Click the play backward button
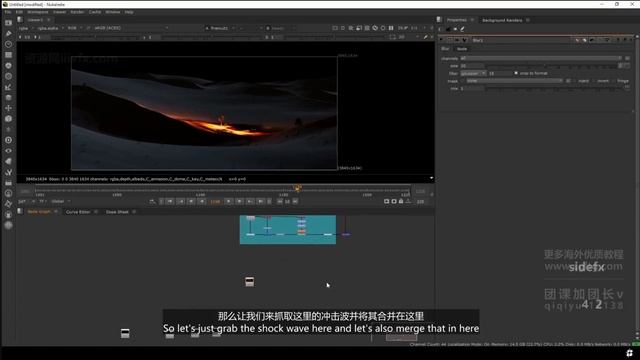The height and width of the screenshot is (360, 640). (202, 201)
